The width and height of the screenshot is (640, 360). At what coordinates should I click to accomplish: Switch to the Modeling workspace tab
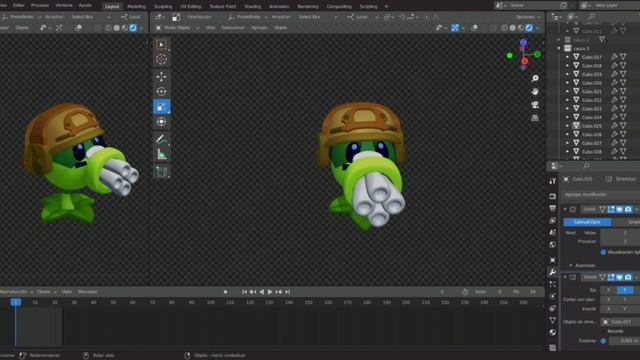pos(136,7)
